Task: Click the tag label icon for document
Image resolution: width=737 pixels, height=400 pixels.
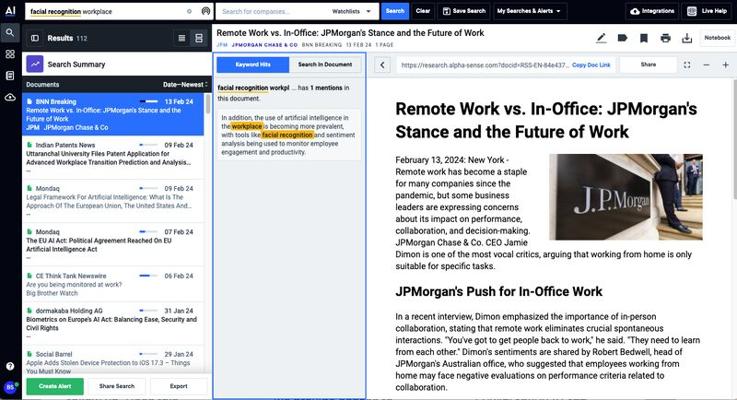Action: pos(622,38)
